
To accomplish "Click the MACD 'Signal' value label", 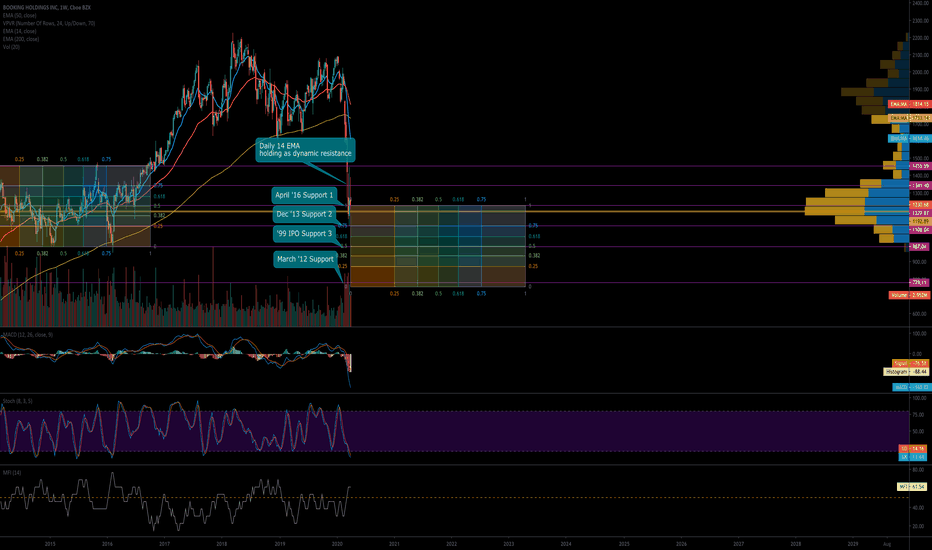I will pyautogui.click(x=910, y=363).
